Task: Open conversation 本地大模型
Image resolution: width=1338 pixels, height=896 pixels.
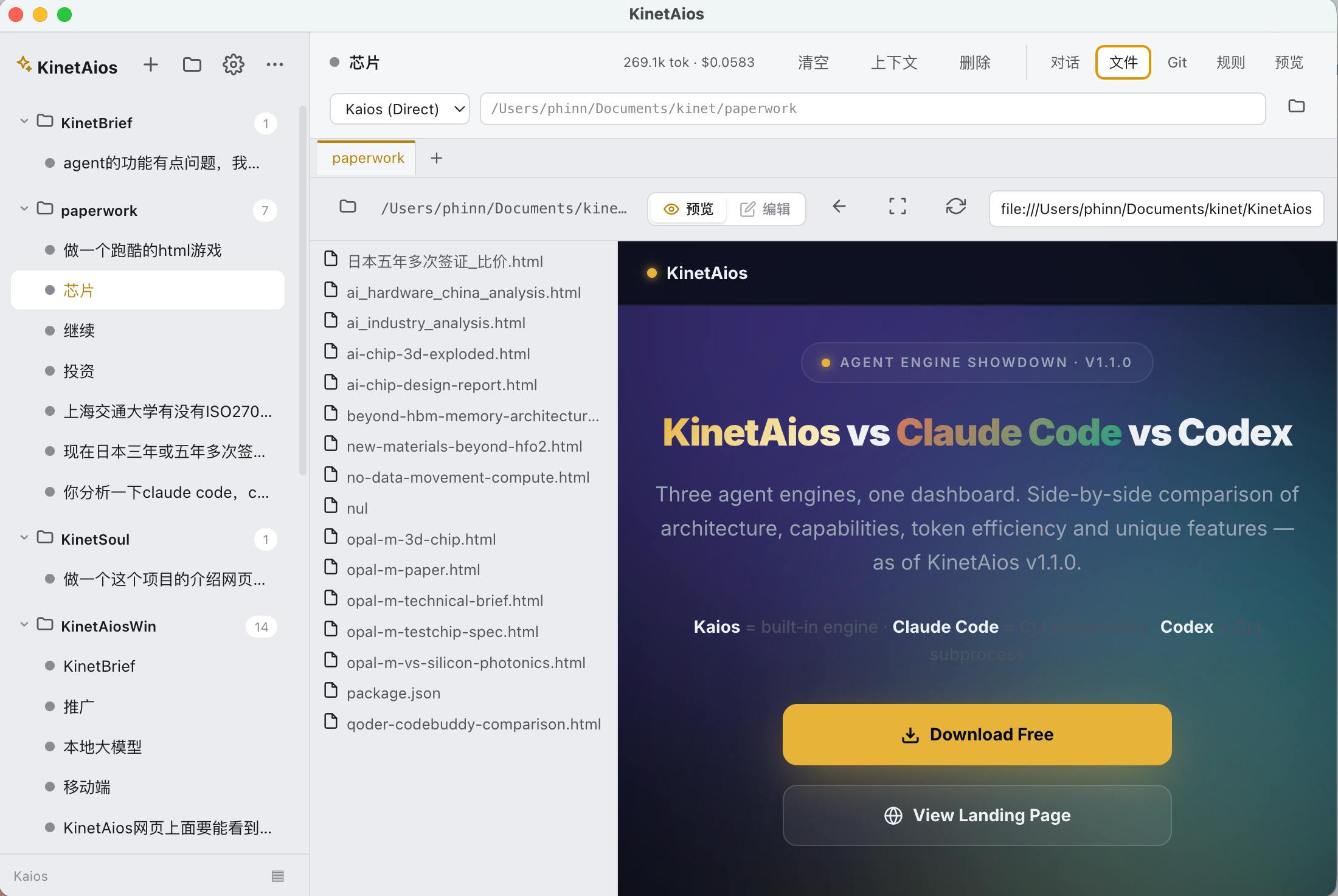Action: point(148,746)
